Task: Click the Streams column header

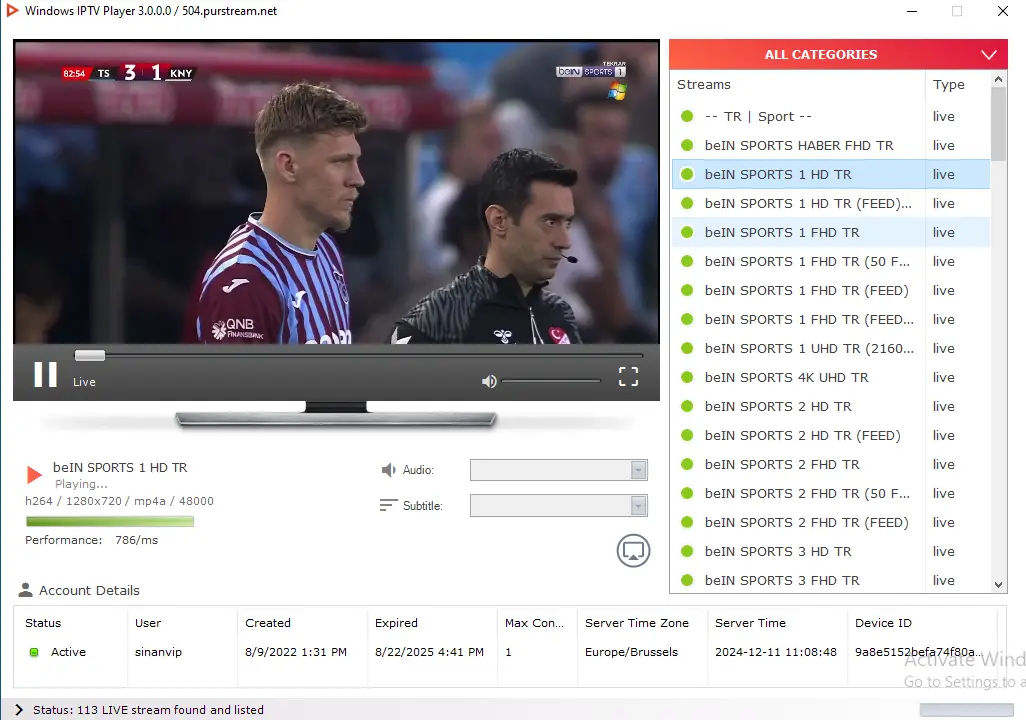Action: (798, 84)
